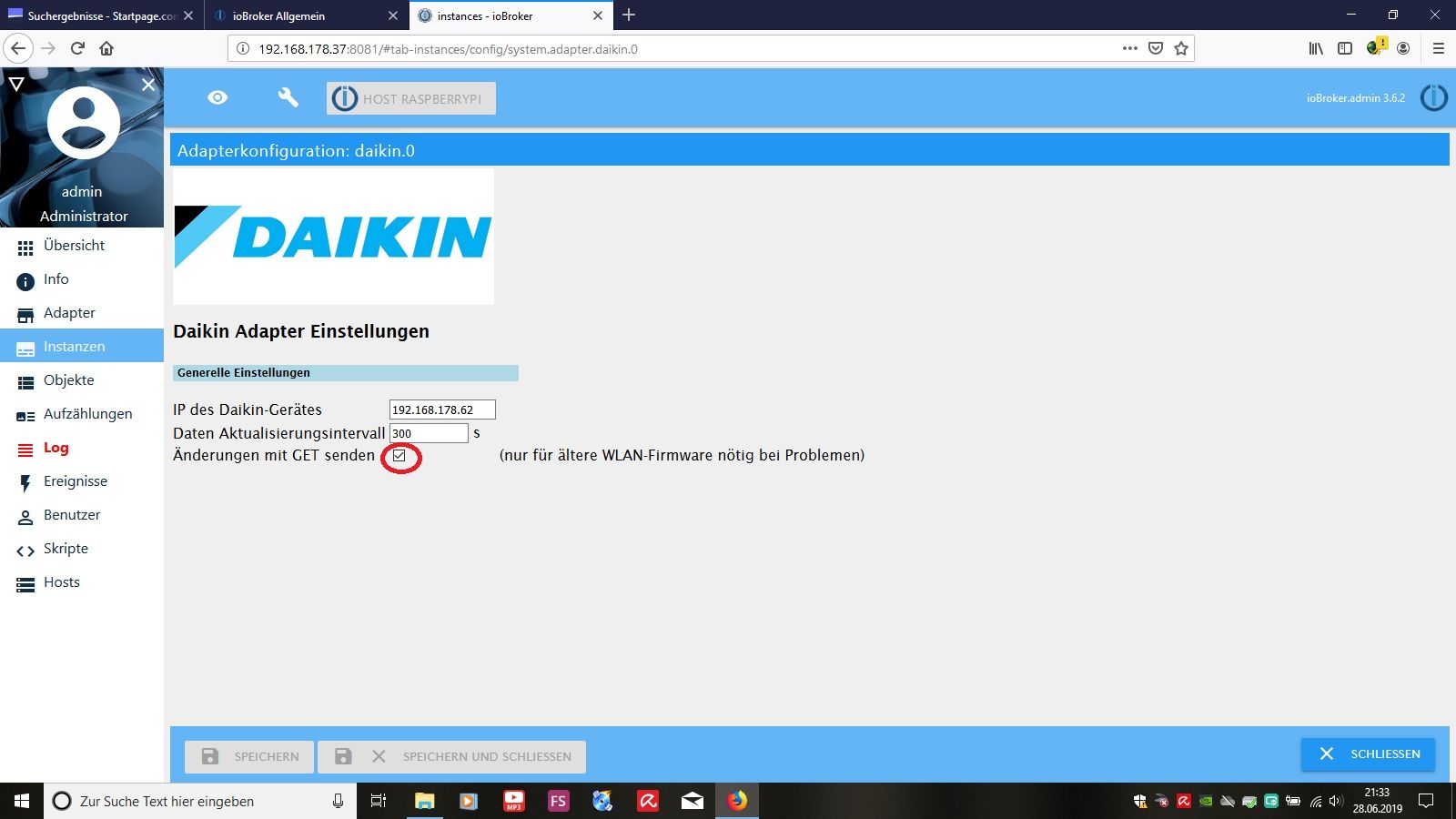This screenshot has height=819, width=1456.
Task: Open Aufzählungen in the sidebar
Action: pos(82,414)
